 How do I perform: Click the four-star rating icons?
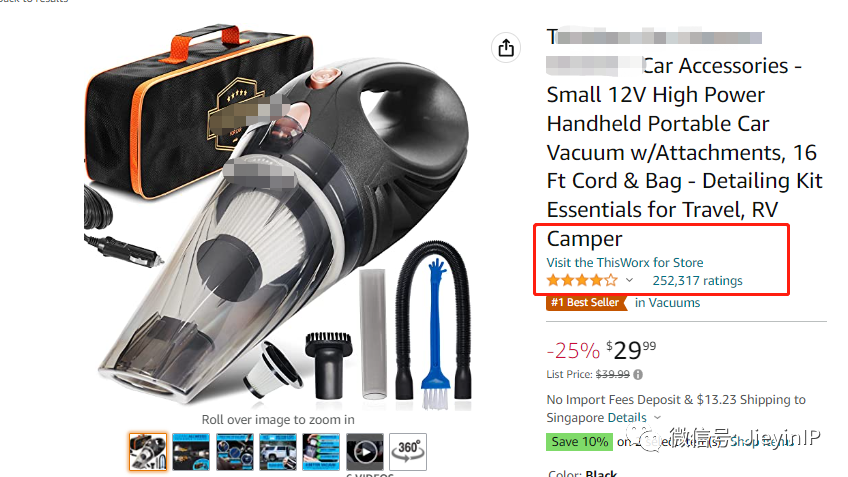[582, 280]
